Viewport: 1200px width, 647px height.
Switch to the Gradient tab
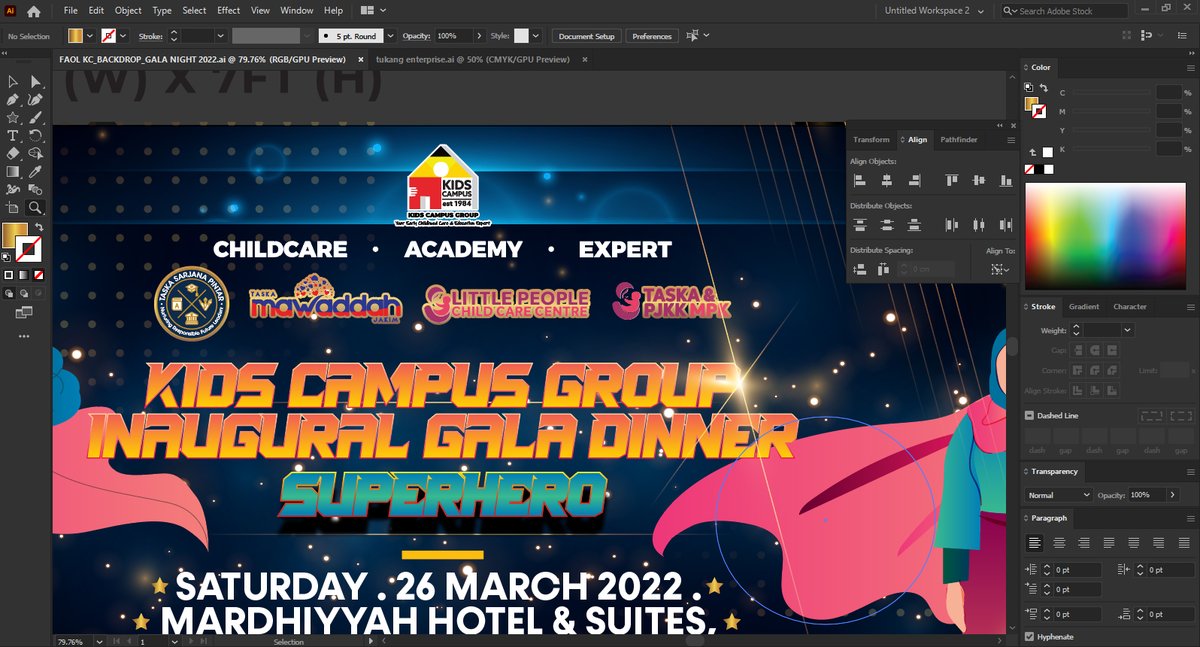(x=1084, y=307)
